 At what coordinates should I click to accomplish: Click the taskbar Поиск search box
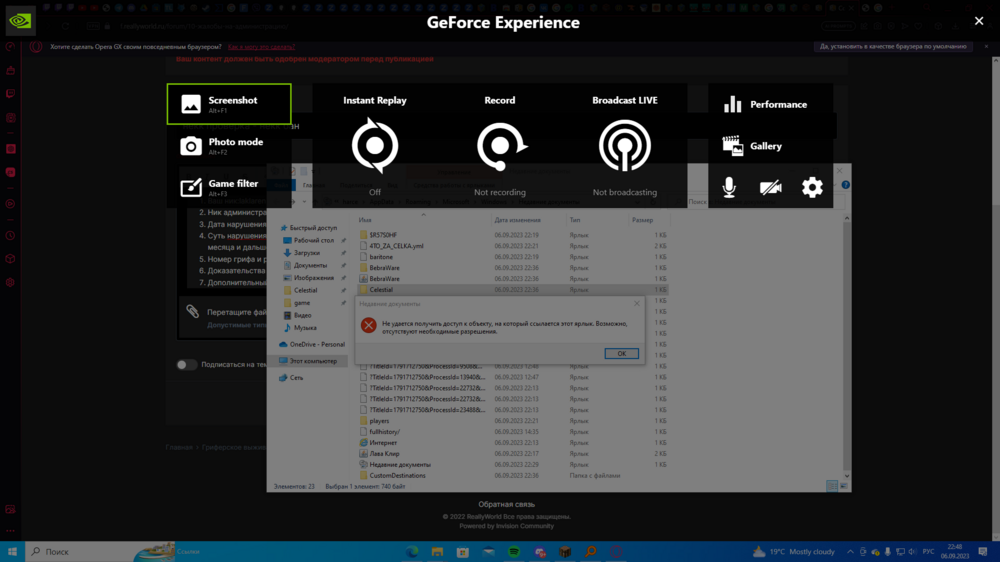[99, 552]
